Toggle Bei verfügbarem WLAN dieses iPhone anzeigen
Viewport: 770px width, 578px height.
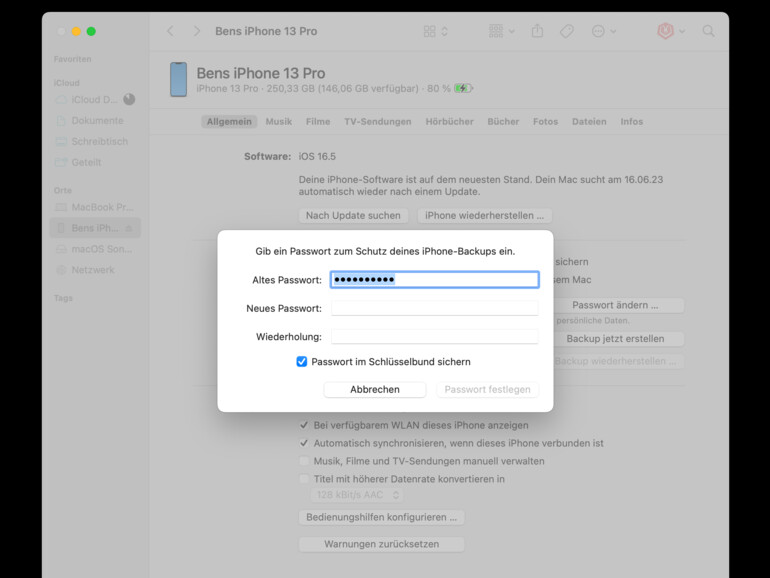(x=304, y=425)
